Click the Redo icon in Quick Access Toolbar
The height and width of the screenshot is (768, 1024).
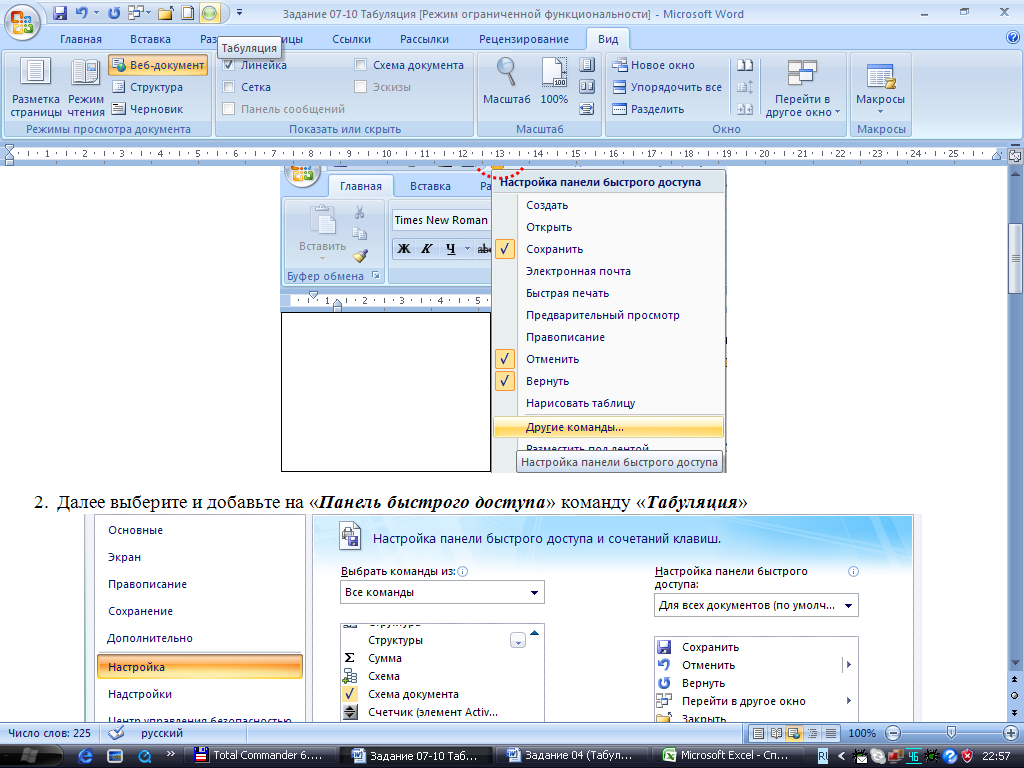(x=114, y=12)
